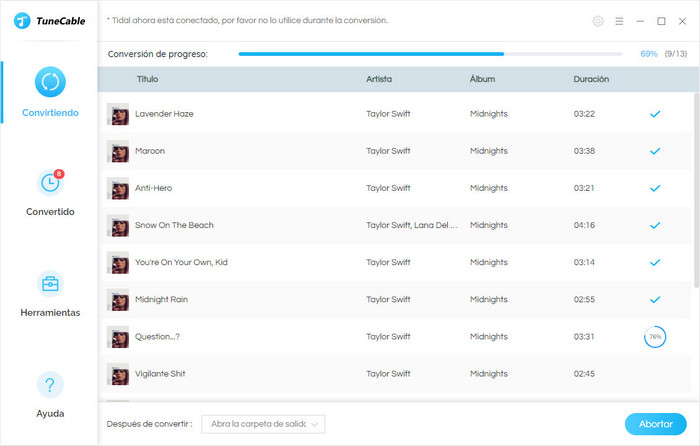
Task: Select the 'Snow On The Beach' title
Action: (x=174, y=225)
